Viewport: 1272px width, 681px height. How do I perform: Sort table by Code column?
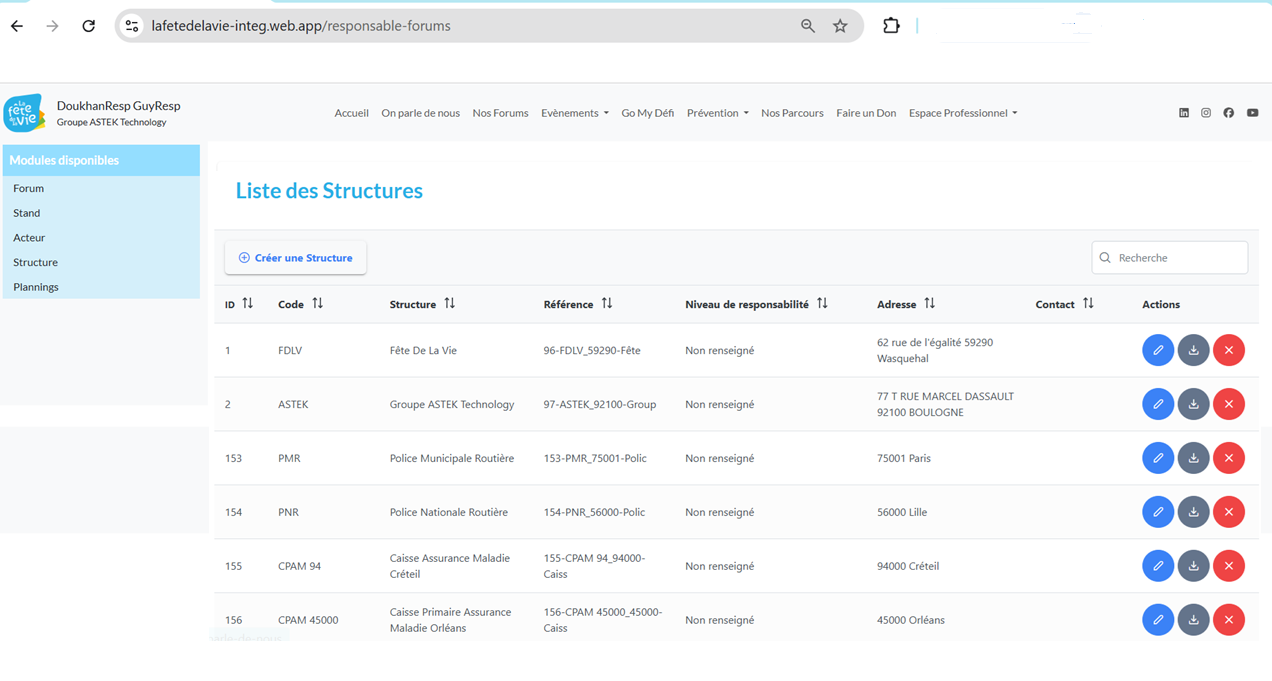(x=317, y=304)
